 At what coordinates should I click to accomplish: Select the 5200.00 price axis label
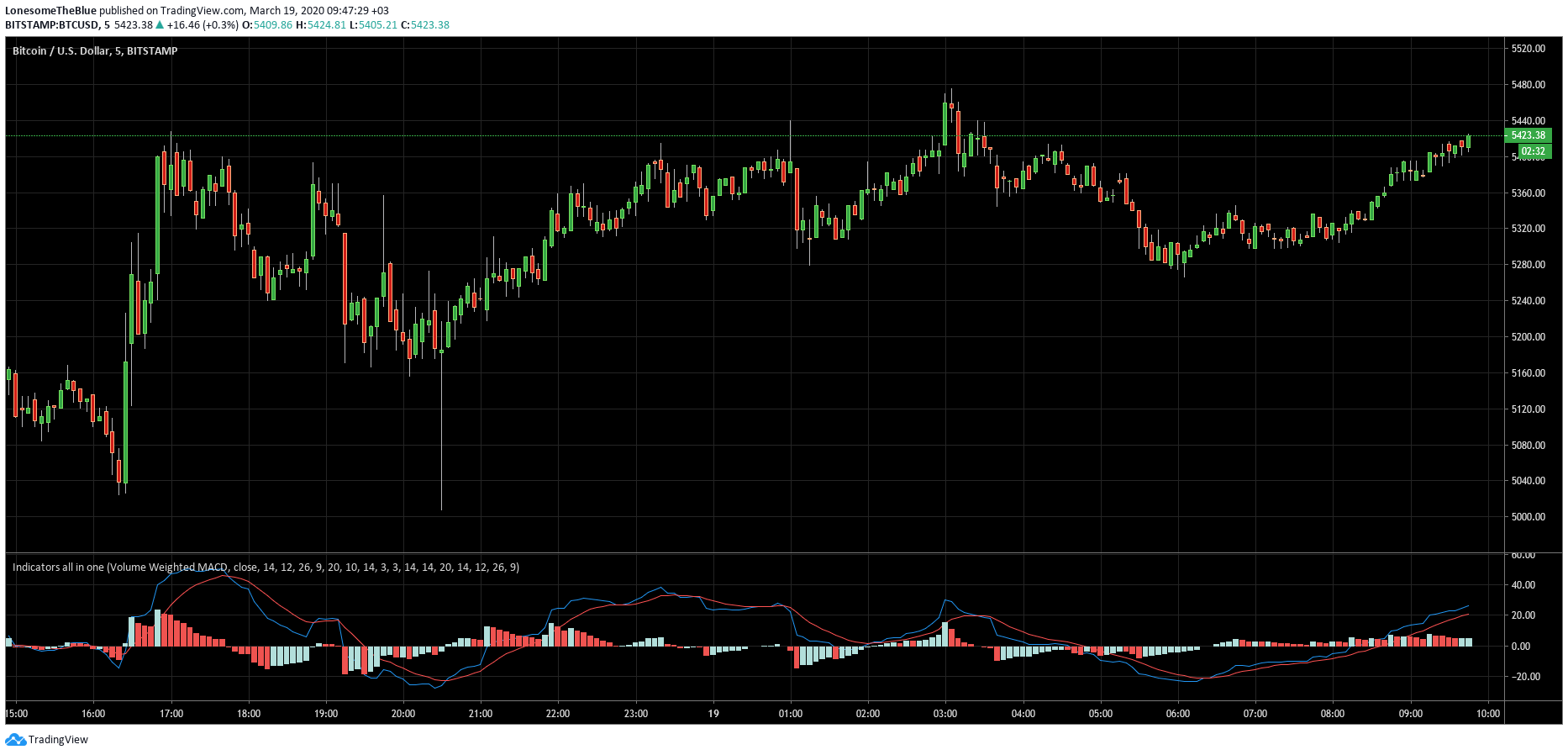click(x=1528, y=337)
